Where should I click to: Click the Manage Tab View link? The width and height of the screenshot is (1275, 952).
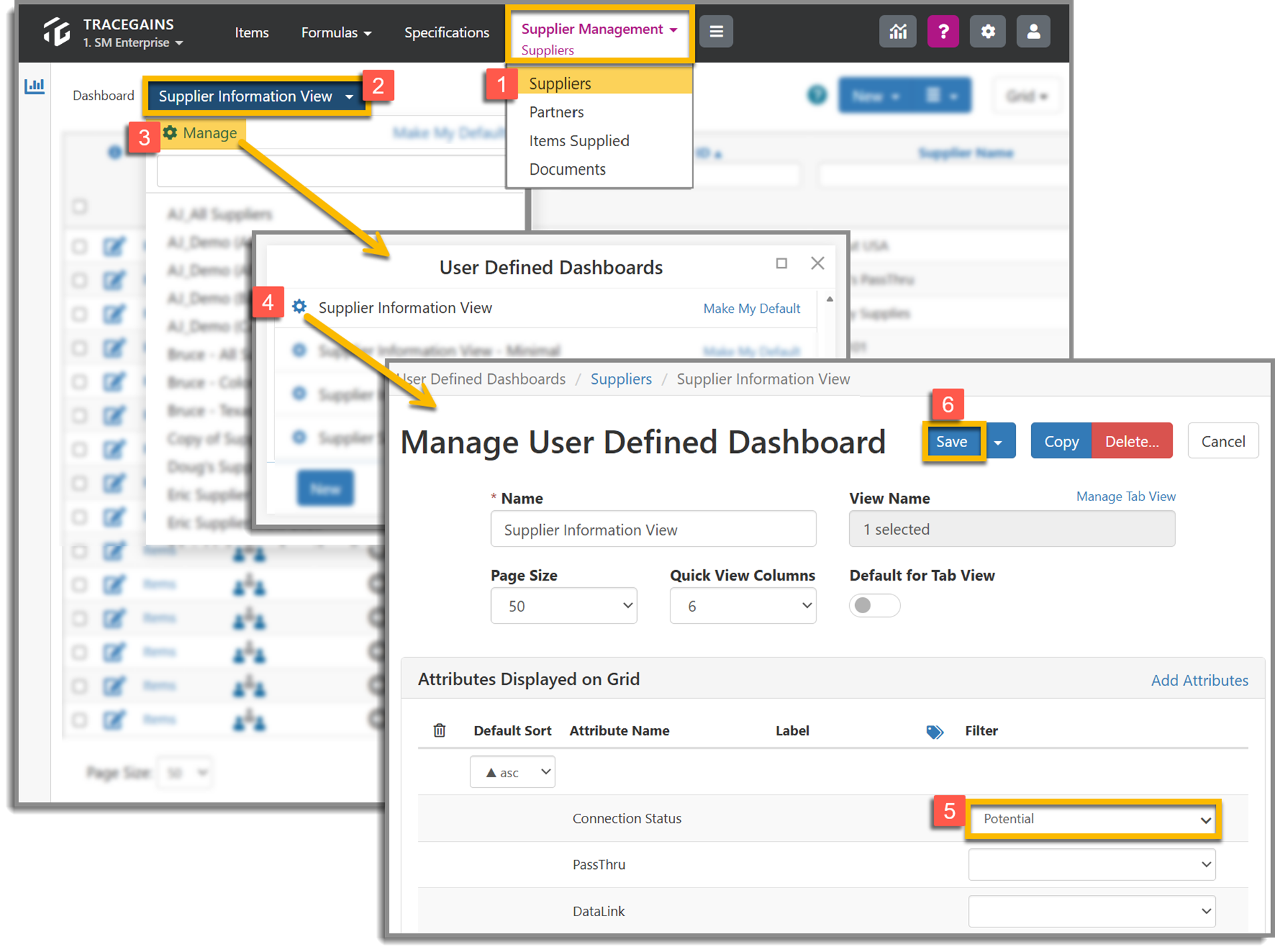click(x=1126, y=496)
